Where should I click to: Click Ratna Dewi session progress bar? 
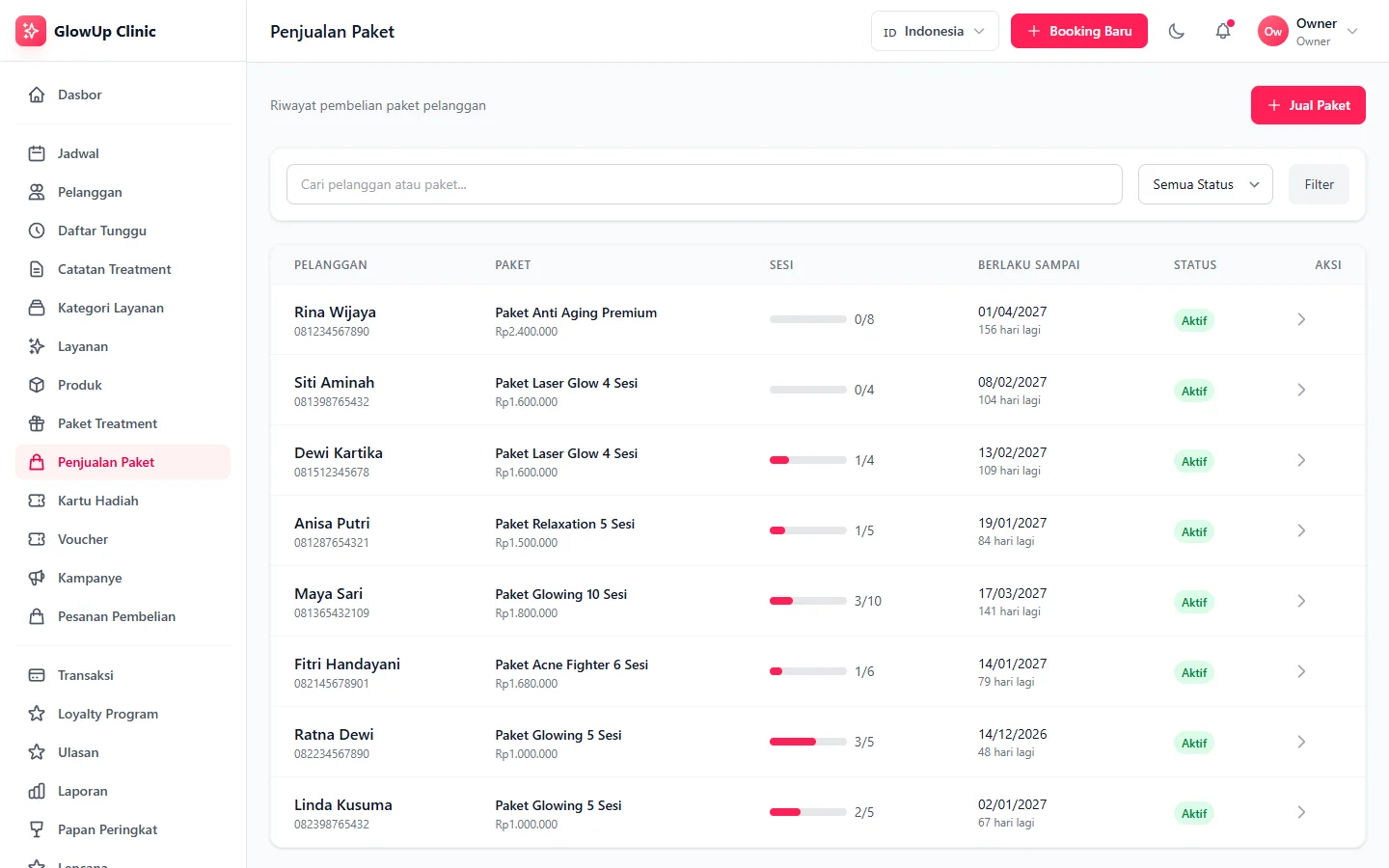808,742
